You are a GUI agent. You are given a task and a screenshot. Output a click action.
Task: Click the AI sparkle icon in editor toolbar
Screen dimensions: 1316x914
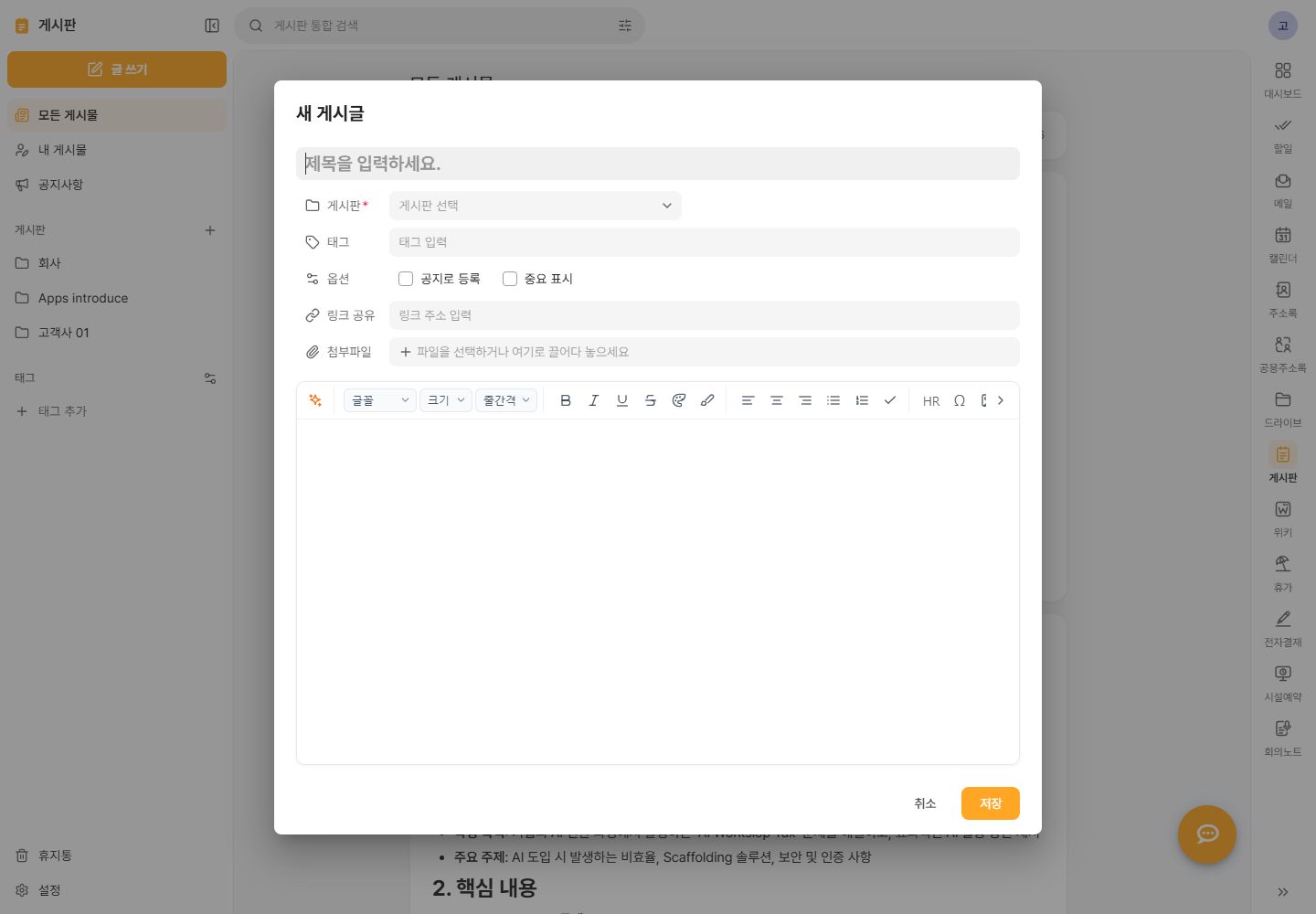315,400
